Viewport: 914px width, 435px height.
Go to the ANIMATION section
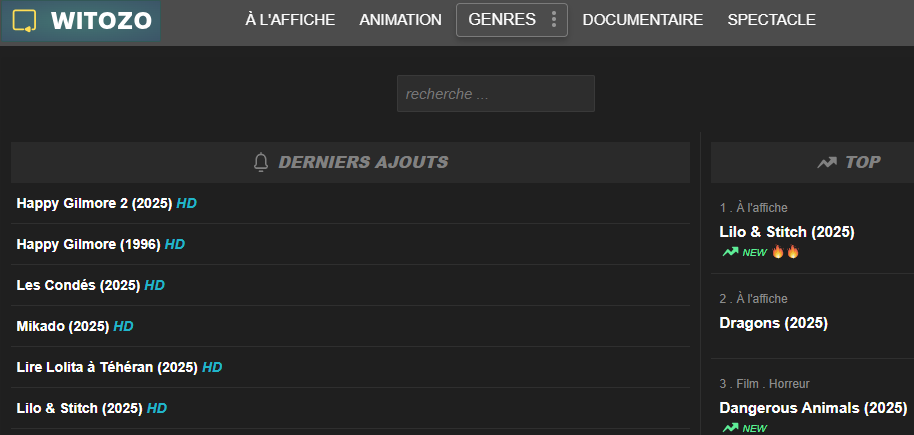(x=400, y=20)
